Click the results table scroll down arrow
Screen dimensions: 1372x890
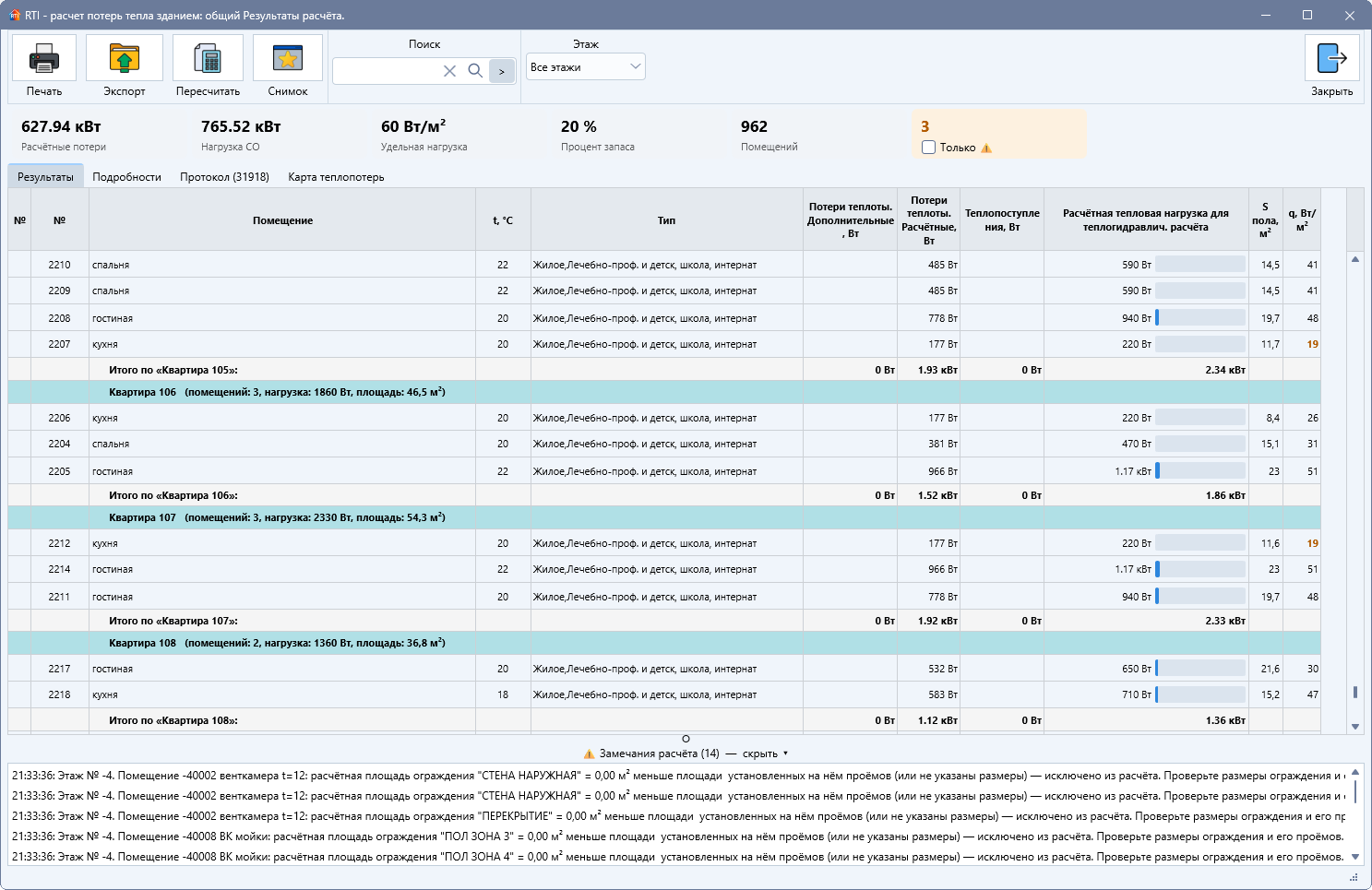[1355, 727]
